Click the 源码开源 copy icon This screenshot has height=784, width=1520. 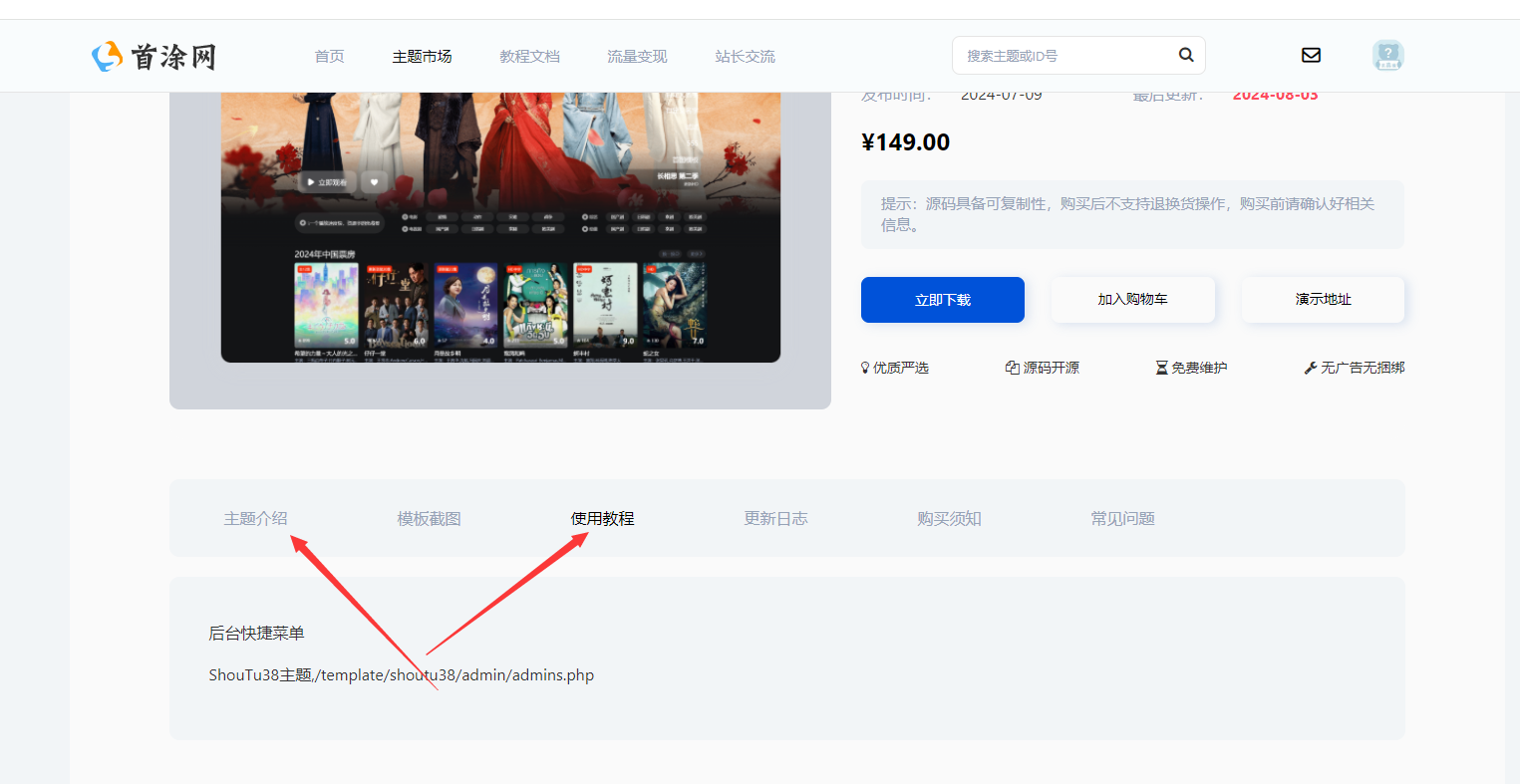1013,368
